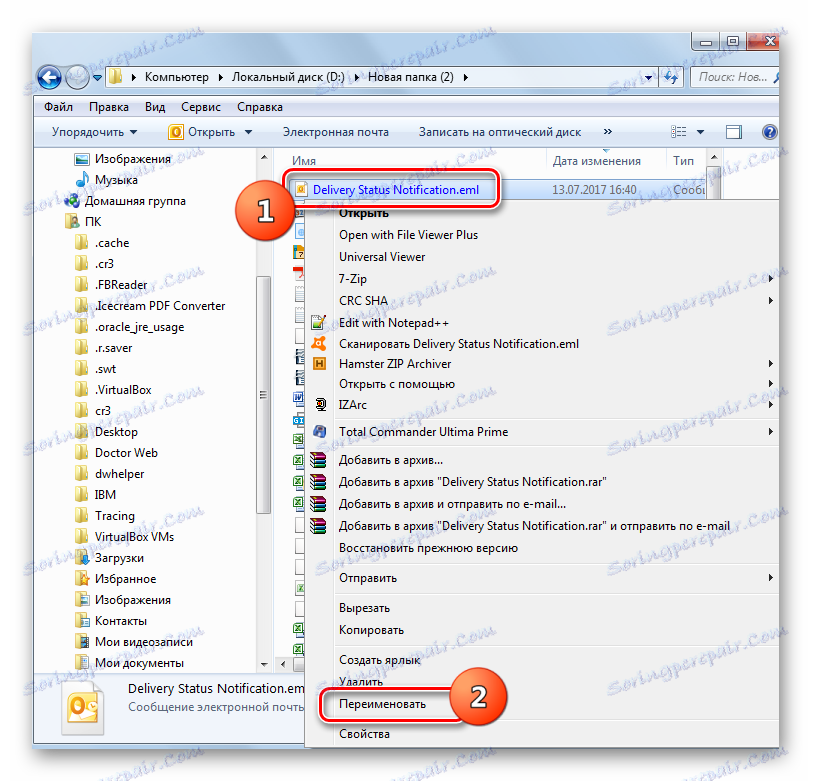Open recent pages dropdown near navigation arrows

(x=98, y=78)
